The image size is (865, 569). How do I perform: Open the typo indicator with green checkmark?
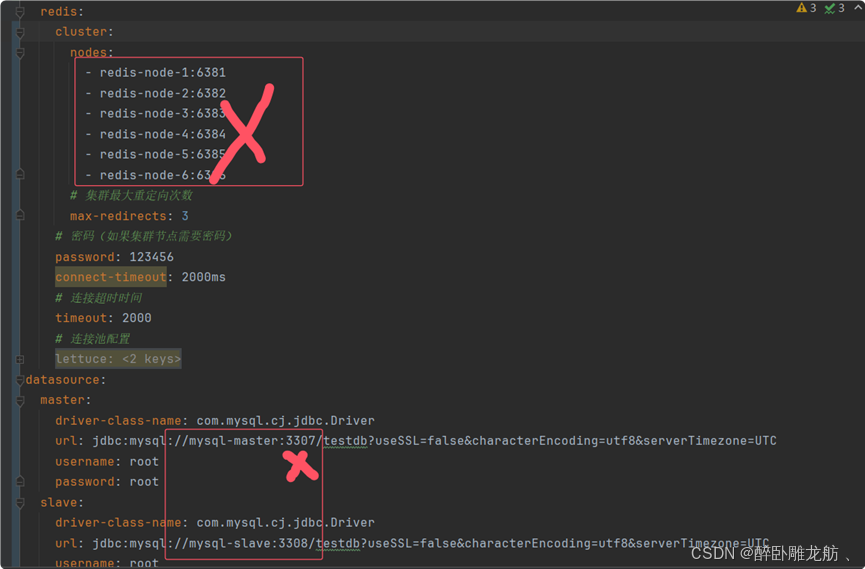pos(834,8)
